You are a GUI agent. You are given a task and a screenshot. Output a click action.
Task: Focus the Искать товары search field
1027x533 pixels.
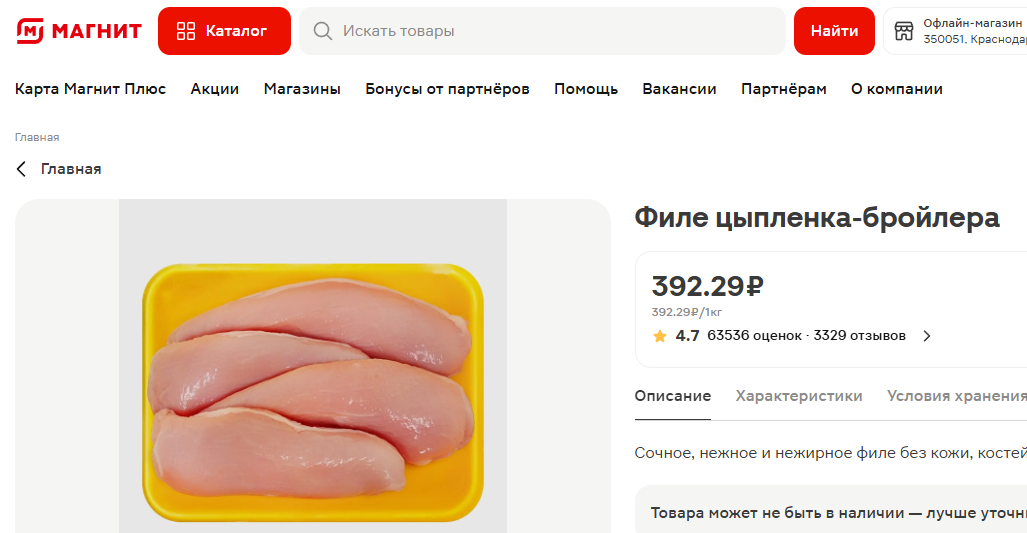(x=542, y=31)
